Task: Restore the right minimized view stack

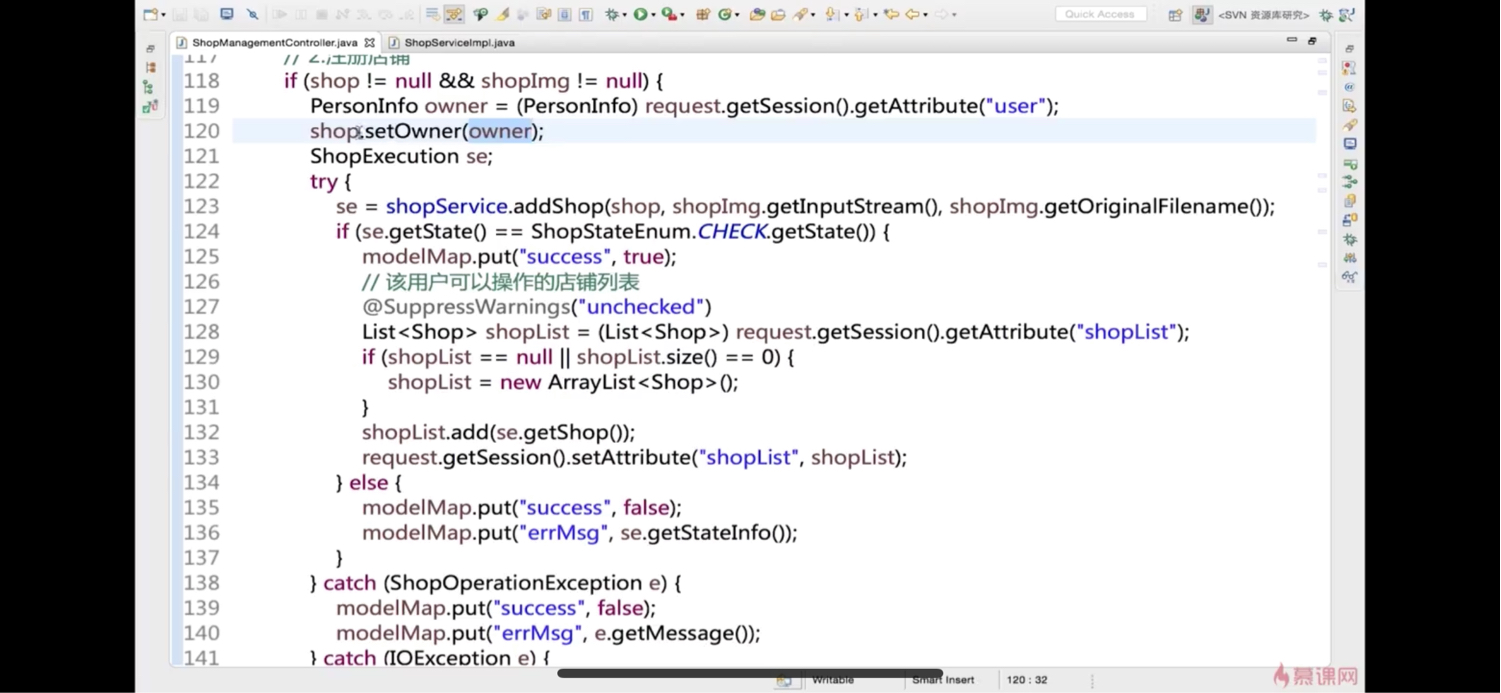Action: click(1349, 48)
